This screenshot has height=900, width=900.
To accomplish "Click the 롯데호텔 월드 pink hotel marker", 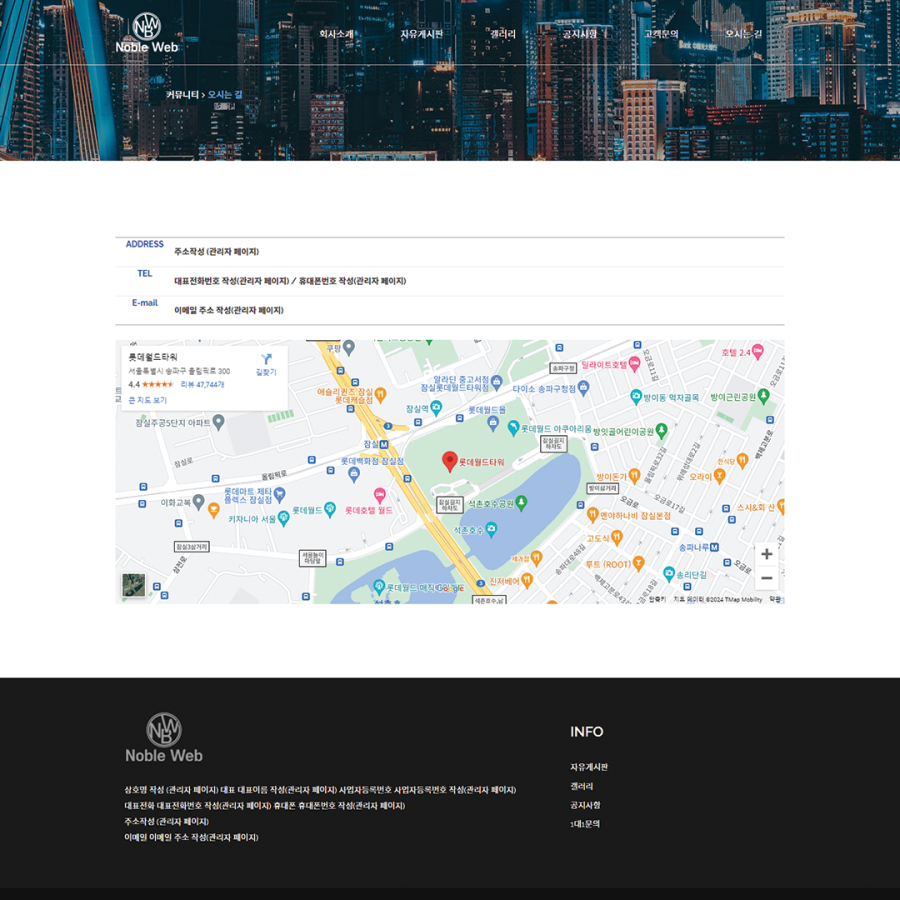I will pos(380,495).
